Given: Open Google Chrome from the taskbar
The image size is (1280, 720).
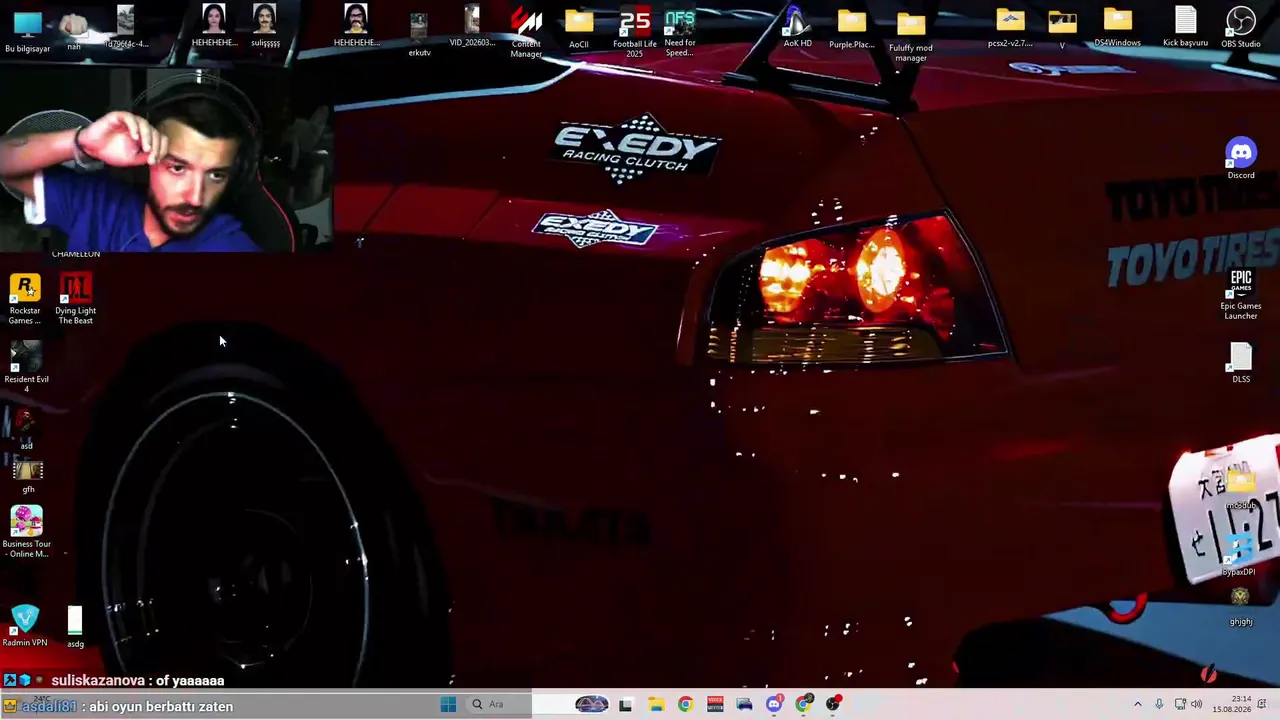Looking at the screenshot, I should point(685,704).
